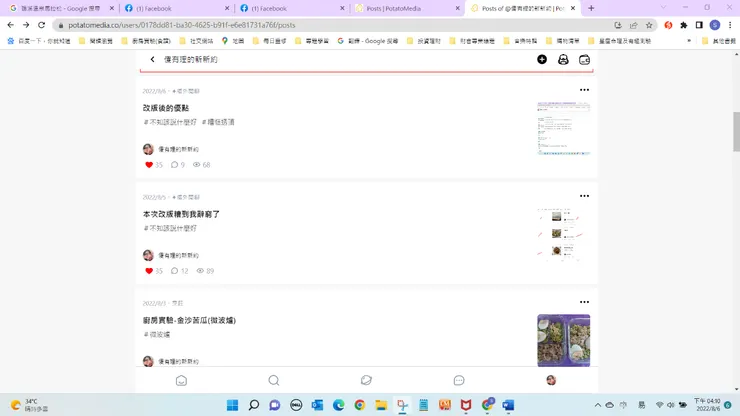Viewport: 740px width, 416px height.
Task: Bookmark this page with star icon
Action: (649, 25)
